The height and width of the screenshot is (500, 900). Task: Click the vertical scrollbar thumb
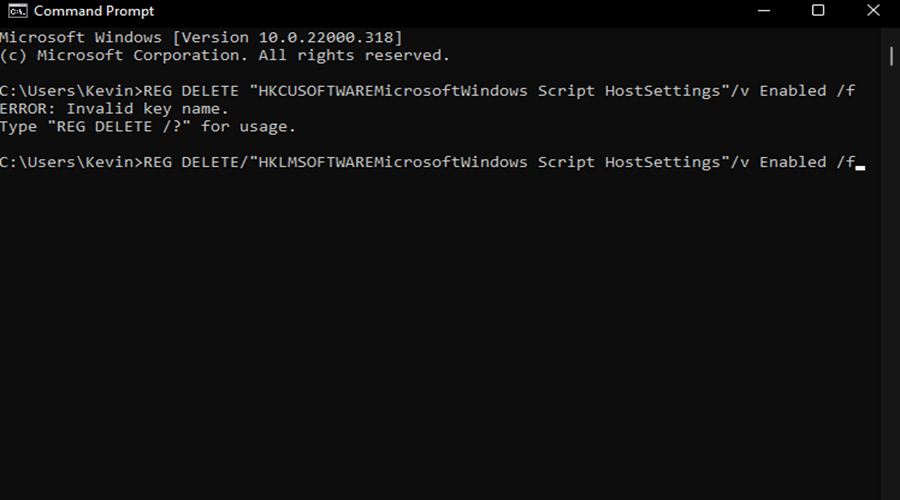pos(891,56)
